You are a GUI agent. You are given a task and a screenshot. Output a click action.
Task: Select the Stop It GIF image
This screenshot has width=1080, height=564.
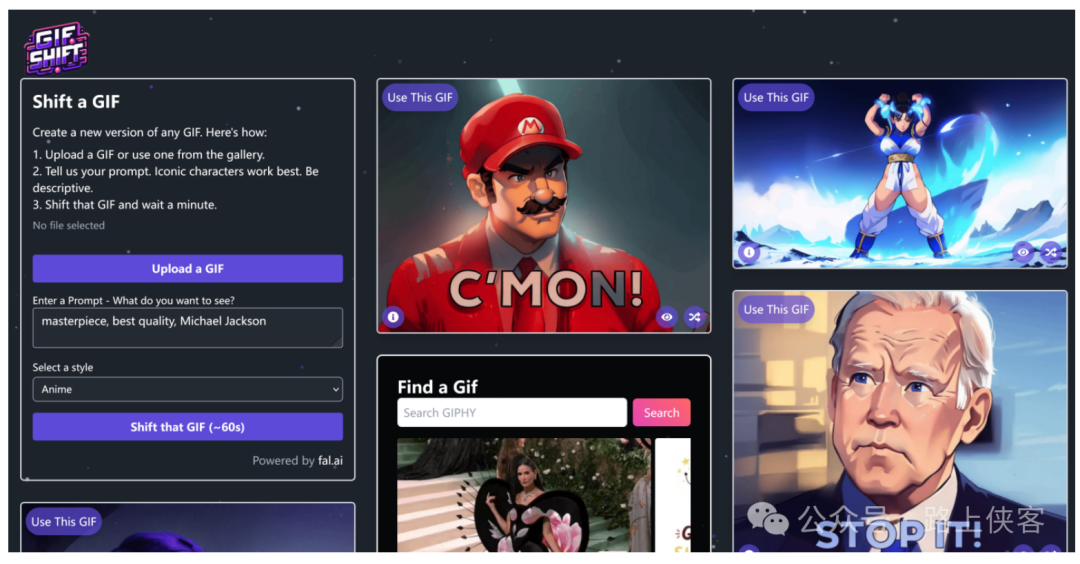click(x=900, y=421)
